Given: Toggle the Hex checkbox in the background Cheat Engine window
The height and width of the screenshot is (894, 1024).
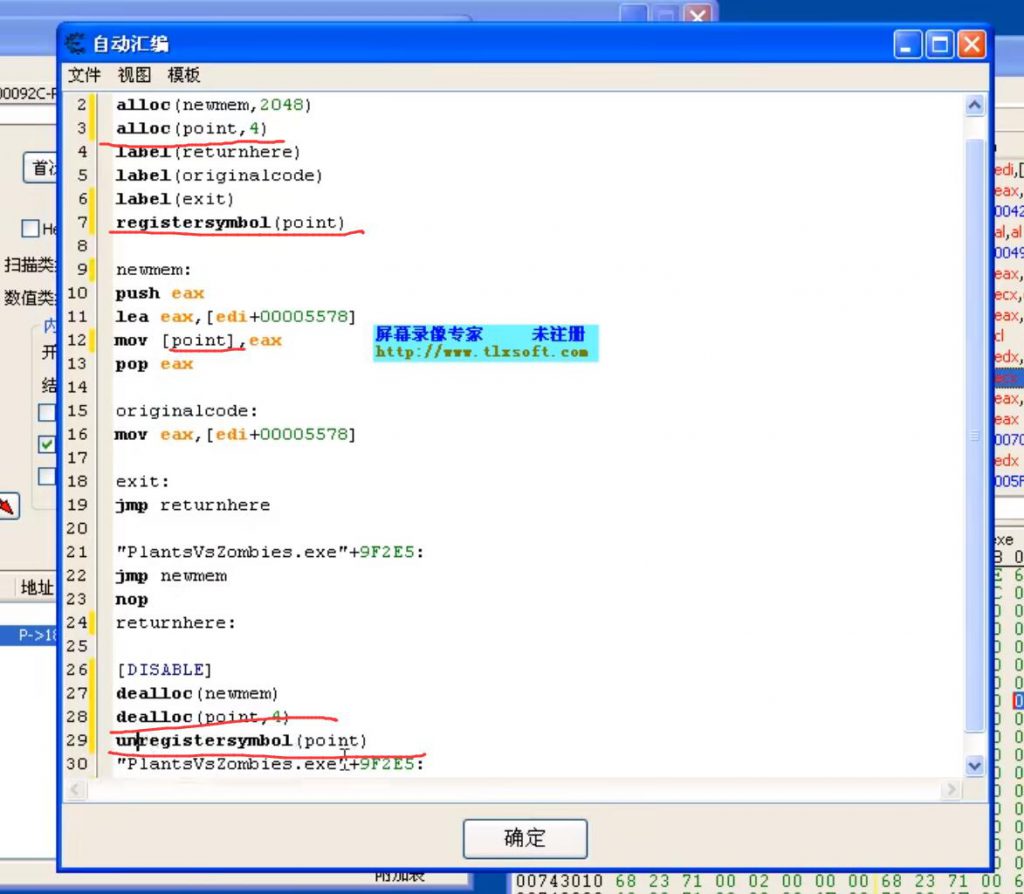Looking at the screenshot, I should [31, 229].
